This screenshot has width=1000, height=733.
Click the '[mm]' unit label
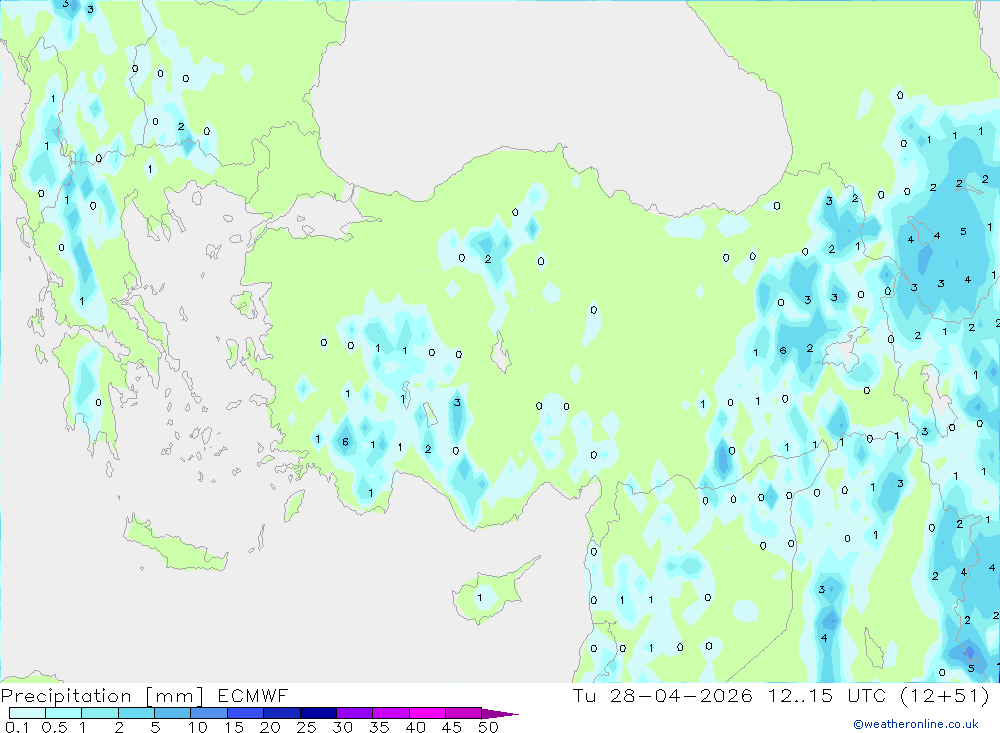coord(174,696)
